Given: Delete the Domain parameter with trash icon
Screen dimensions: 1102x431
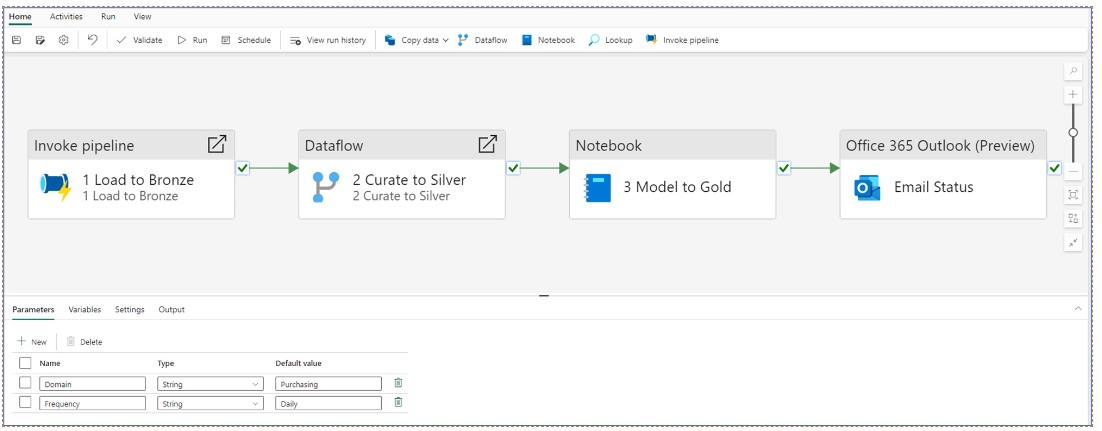Looking at the screenshot, I should tap(398, 382).
